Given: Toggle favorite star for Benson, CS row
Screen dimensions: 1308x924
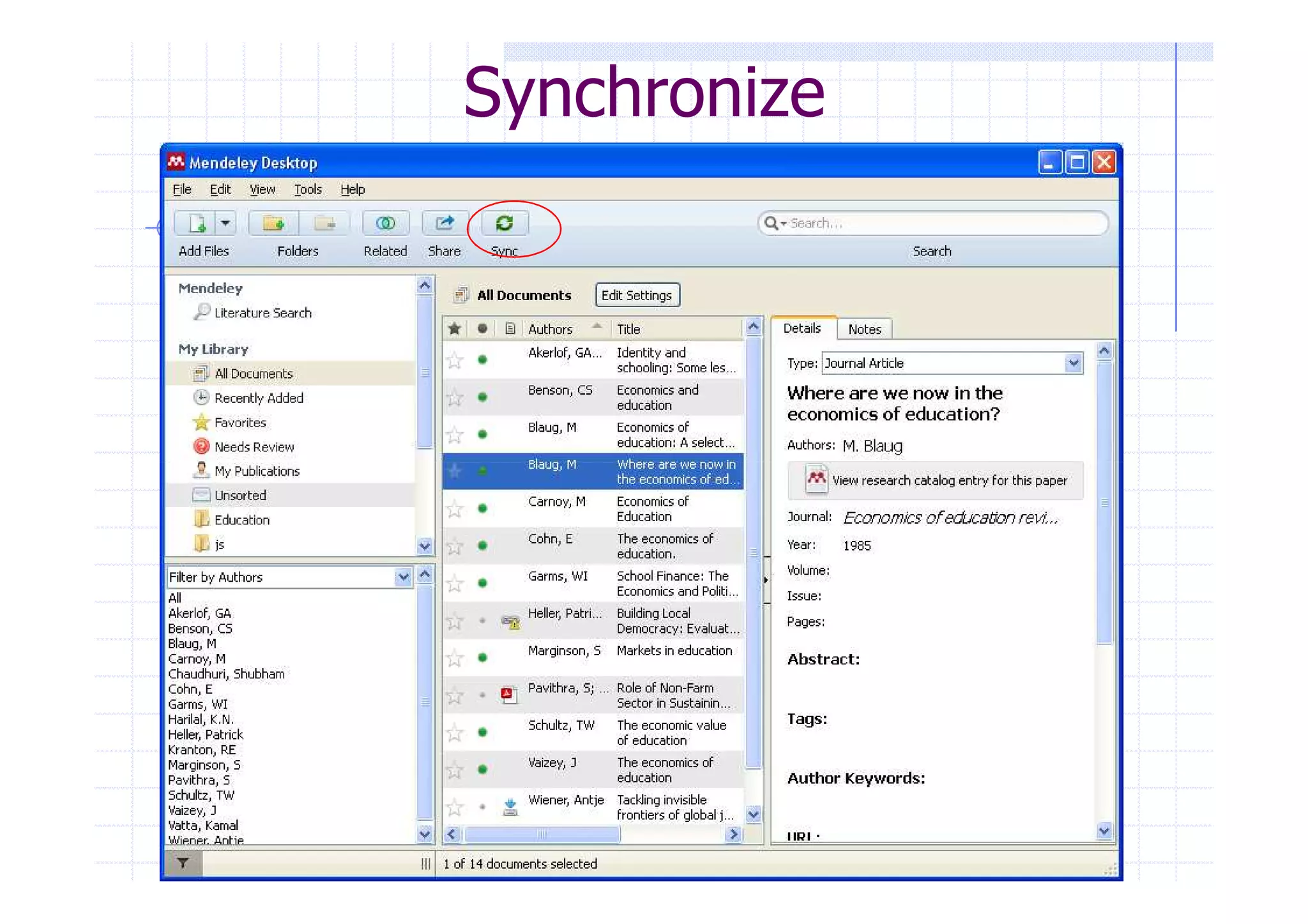Looking at the screenshot, I should [455, 398].
